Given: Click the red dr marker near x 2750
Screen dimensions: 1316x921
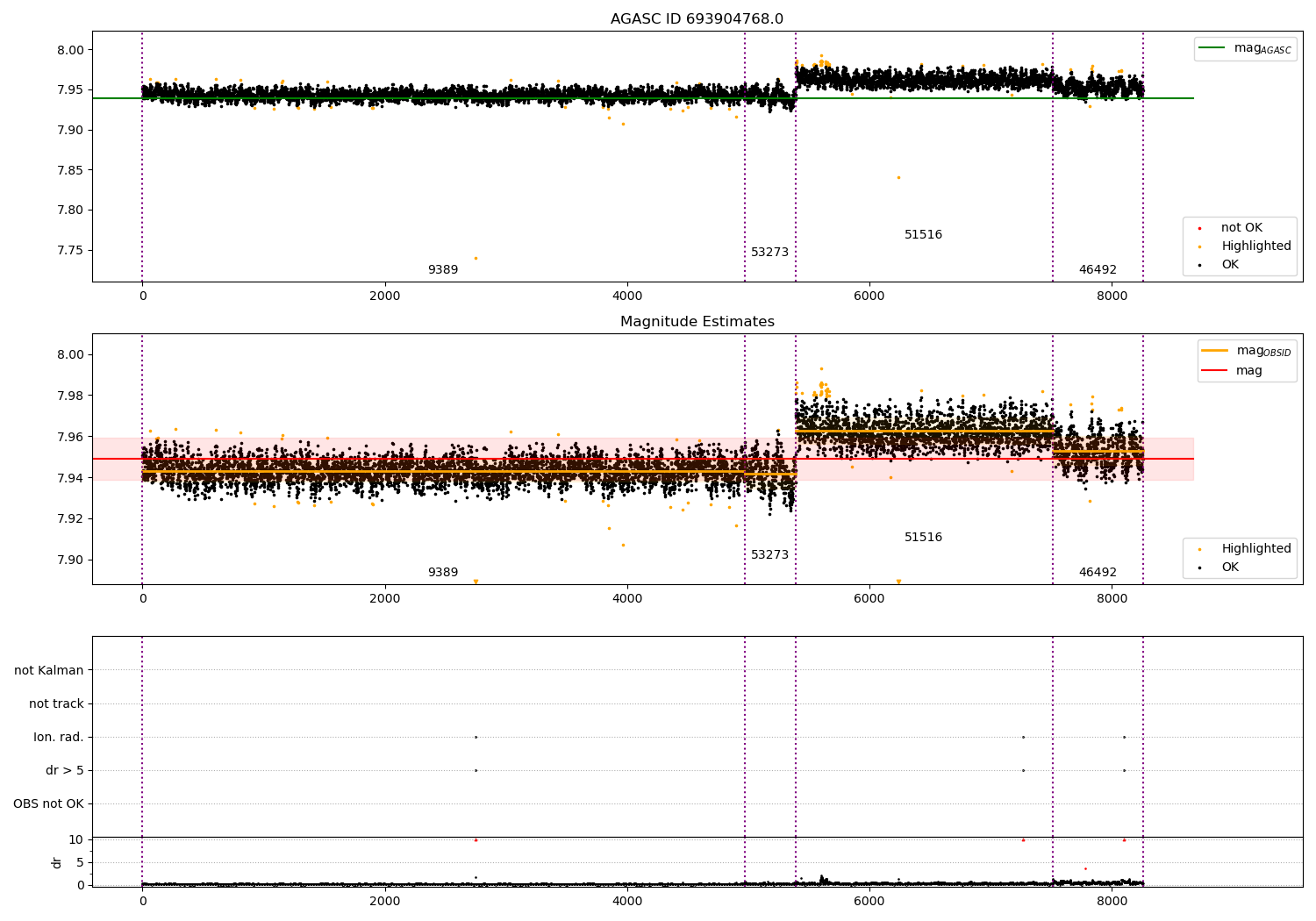Looking at the screenshot, I should click(x=476, y=839).
